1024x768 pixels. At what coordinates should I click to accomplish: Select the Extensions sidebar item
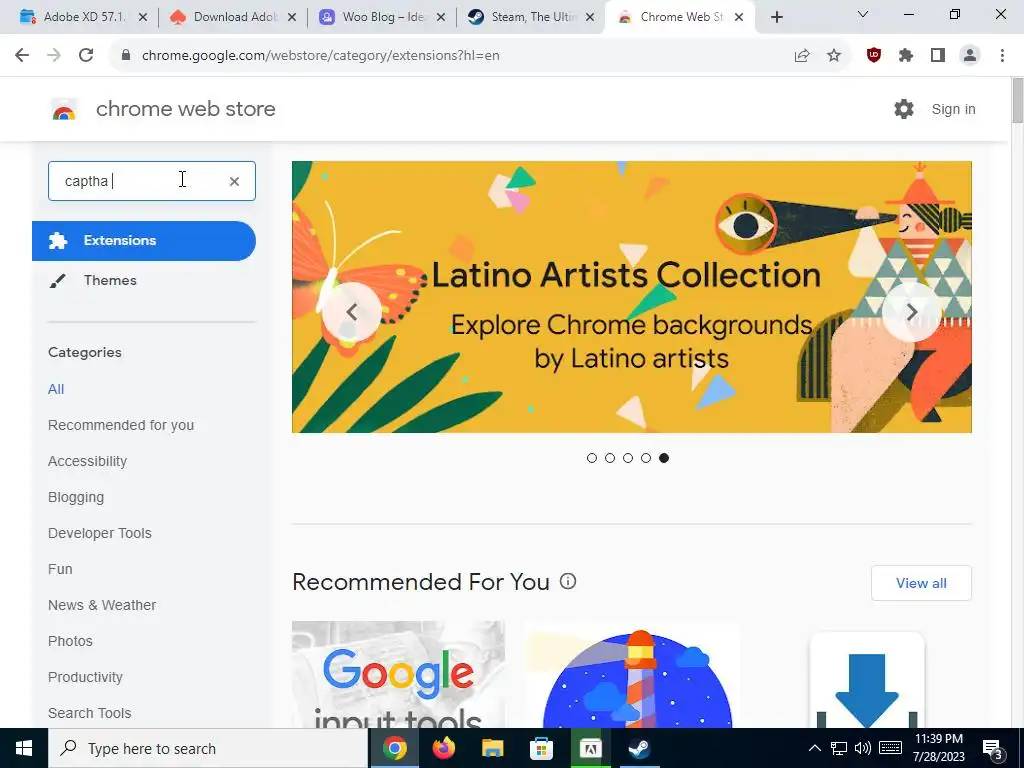click(144, 240)
